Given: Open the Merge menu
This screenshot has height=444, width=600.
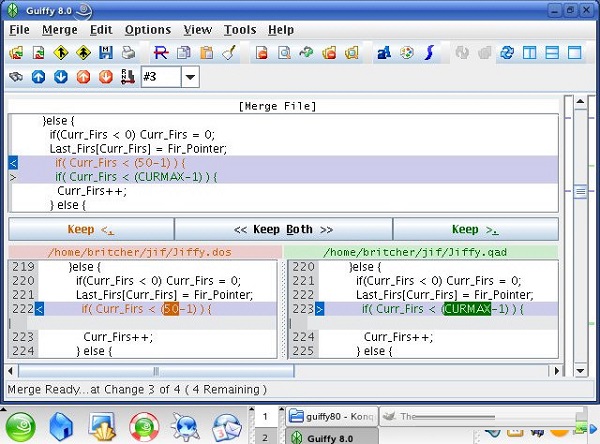Looking at the screenshot, I should 60,30.
